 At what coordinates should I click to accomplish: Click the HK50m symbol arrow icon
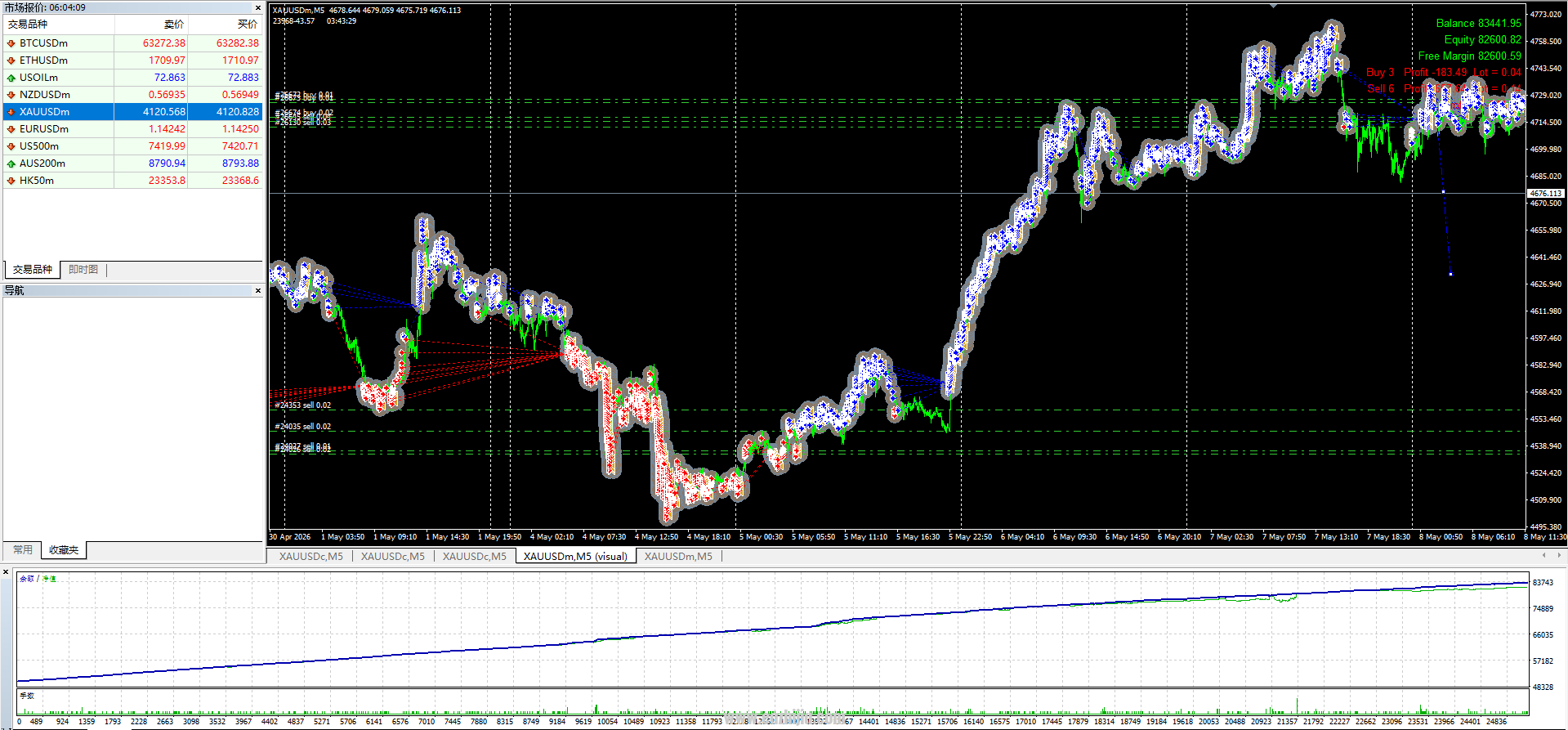(x=11, y=181)
